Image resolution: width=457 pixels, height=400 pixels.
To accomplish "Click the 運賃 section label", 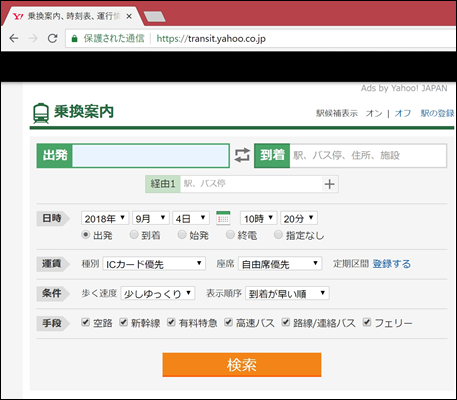I will coord(52,264).
